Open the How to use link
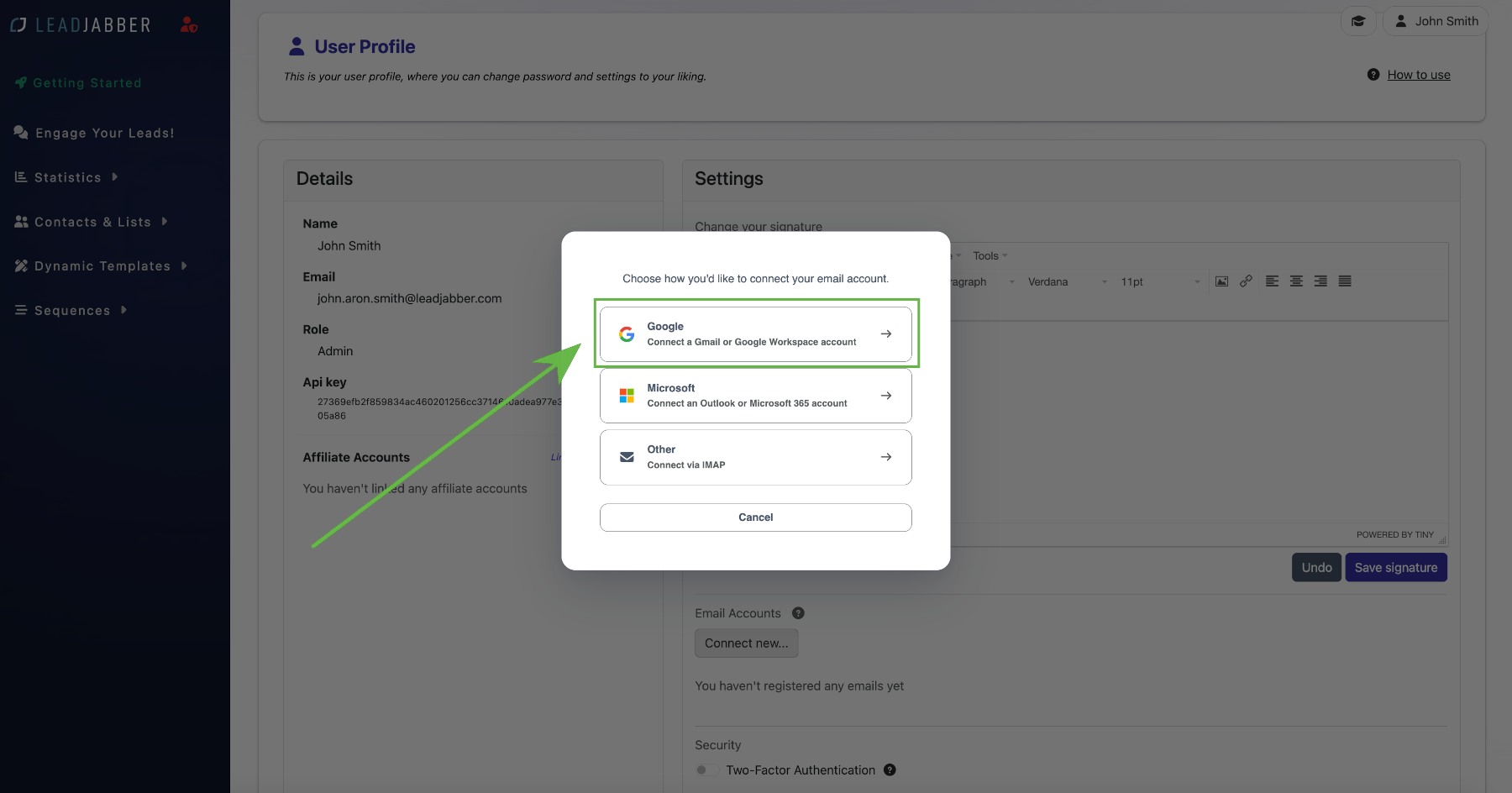The width and height of the screenshot is (1512, 793). click(1419, 75)
